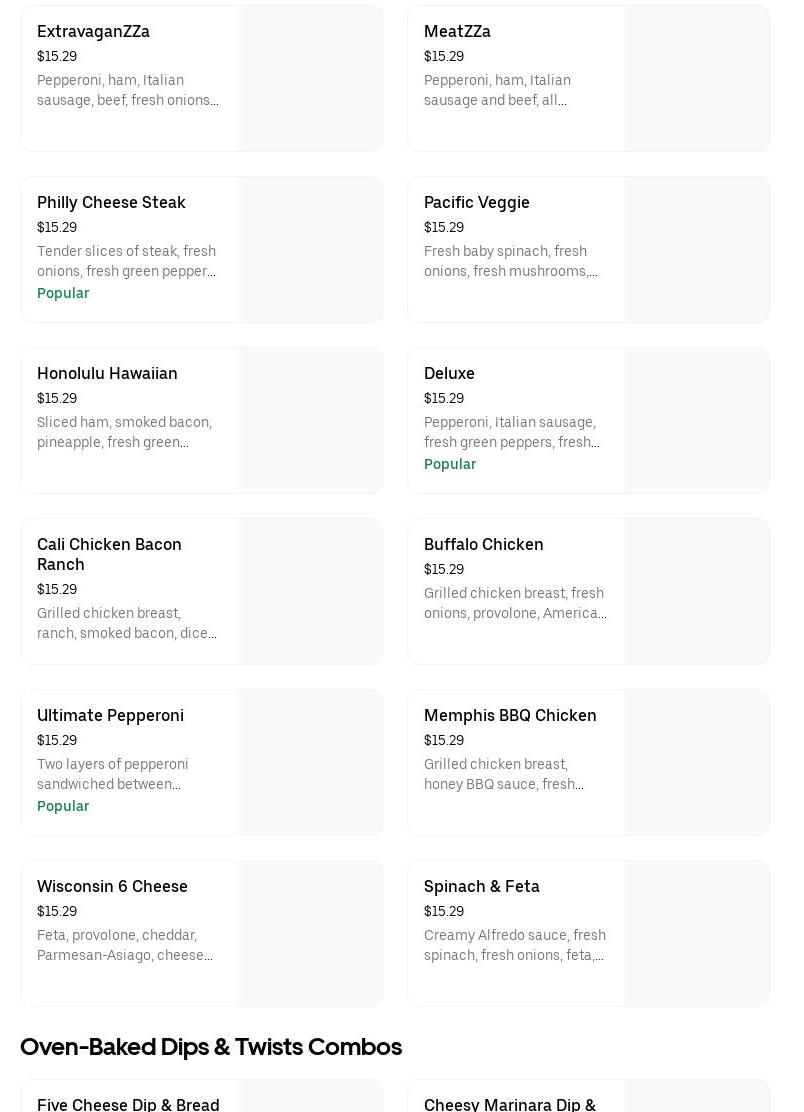Screen dimensions: 804x1112
Task: Select the MeatZZa pizza title
Action: pos(457,32)
